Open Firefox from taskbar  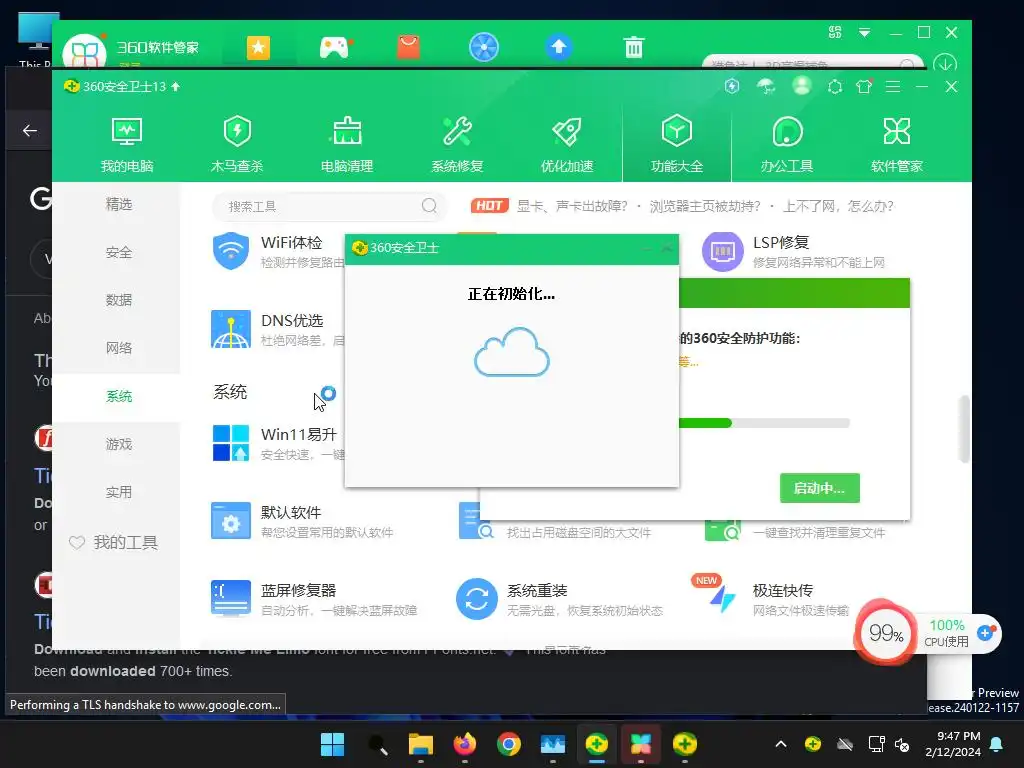pos(464,744)
